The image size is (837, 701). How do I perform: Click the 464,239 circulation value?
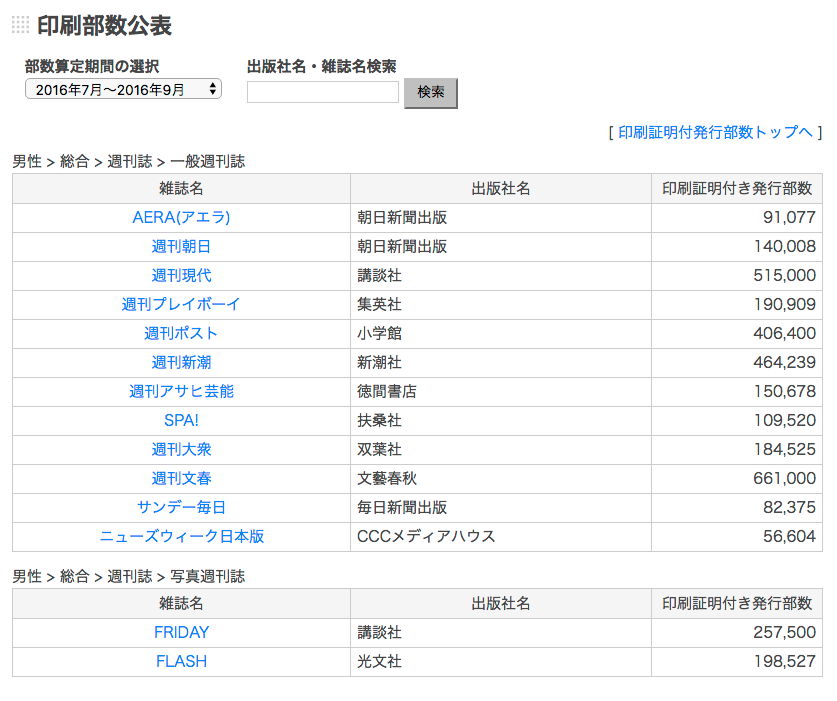pyautogui.click(x=785, y=362)
